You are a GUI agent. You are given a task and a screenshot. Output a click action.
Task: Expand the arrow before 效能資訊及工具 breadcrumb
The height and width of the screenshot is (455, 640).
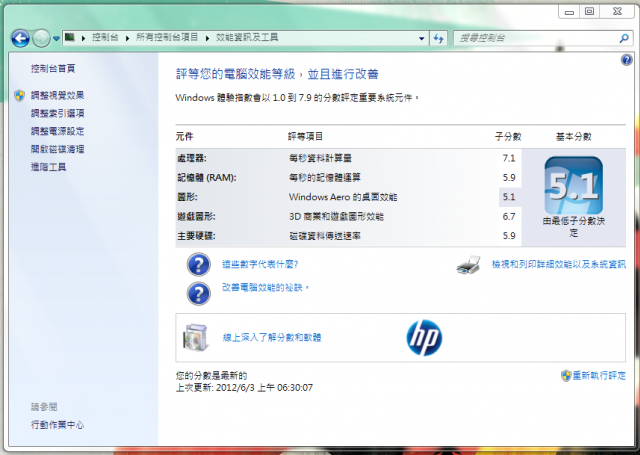pyautogui.click(x=207, y=38)
